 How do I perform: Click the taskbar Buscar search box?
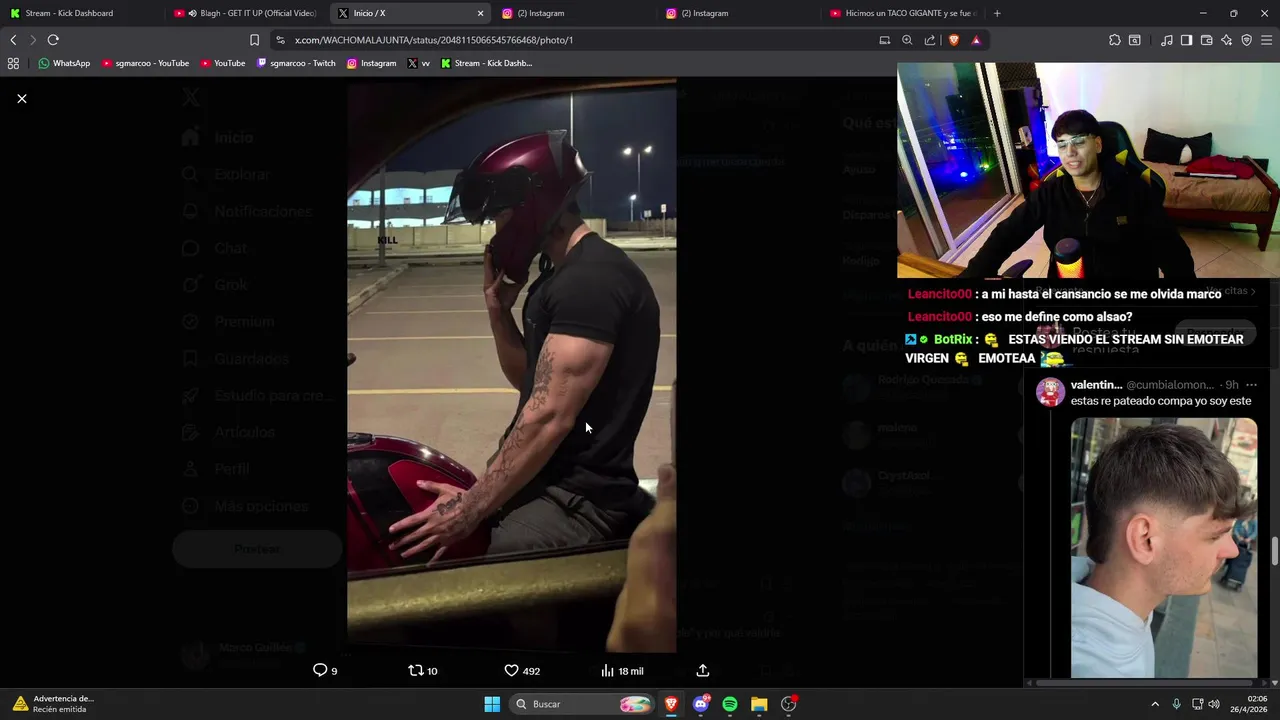582,704
